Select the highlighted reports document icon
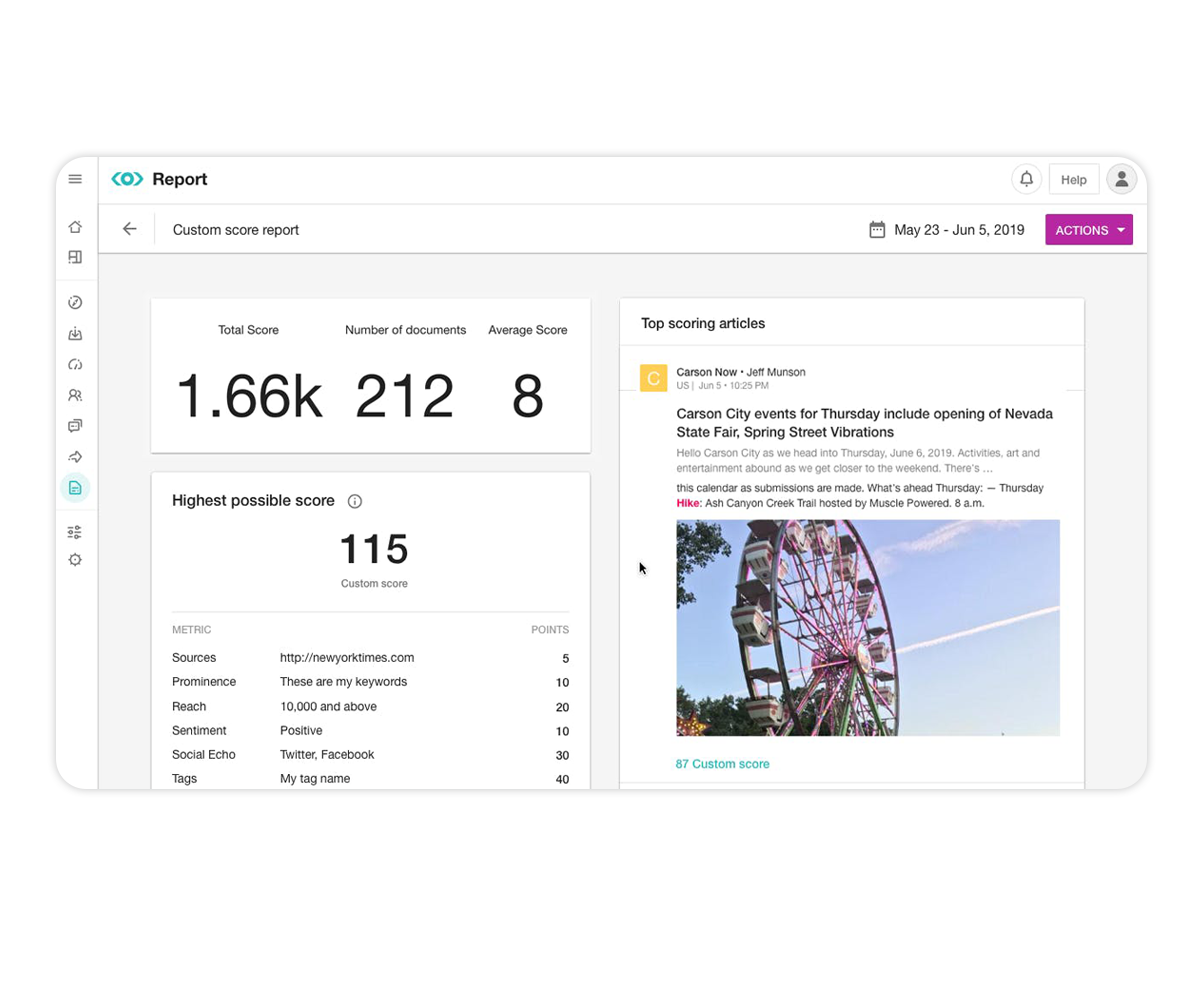Viewport: 1200px width, 990px height. pyautogui.click(x=75, y=487)
